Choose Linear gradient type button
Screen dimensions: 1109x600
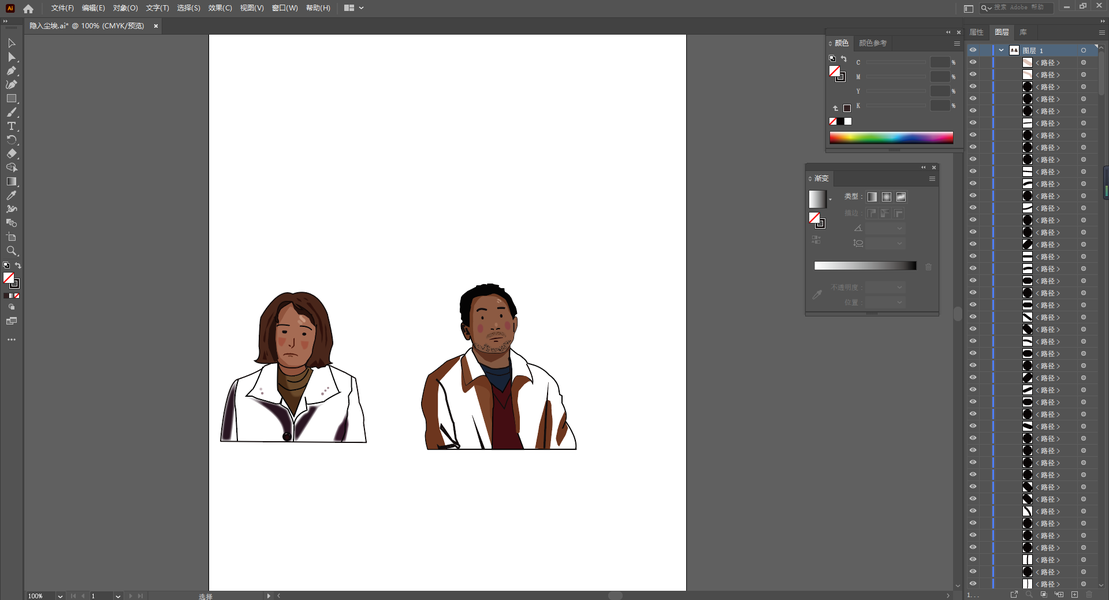872,197
